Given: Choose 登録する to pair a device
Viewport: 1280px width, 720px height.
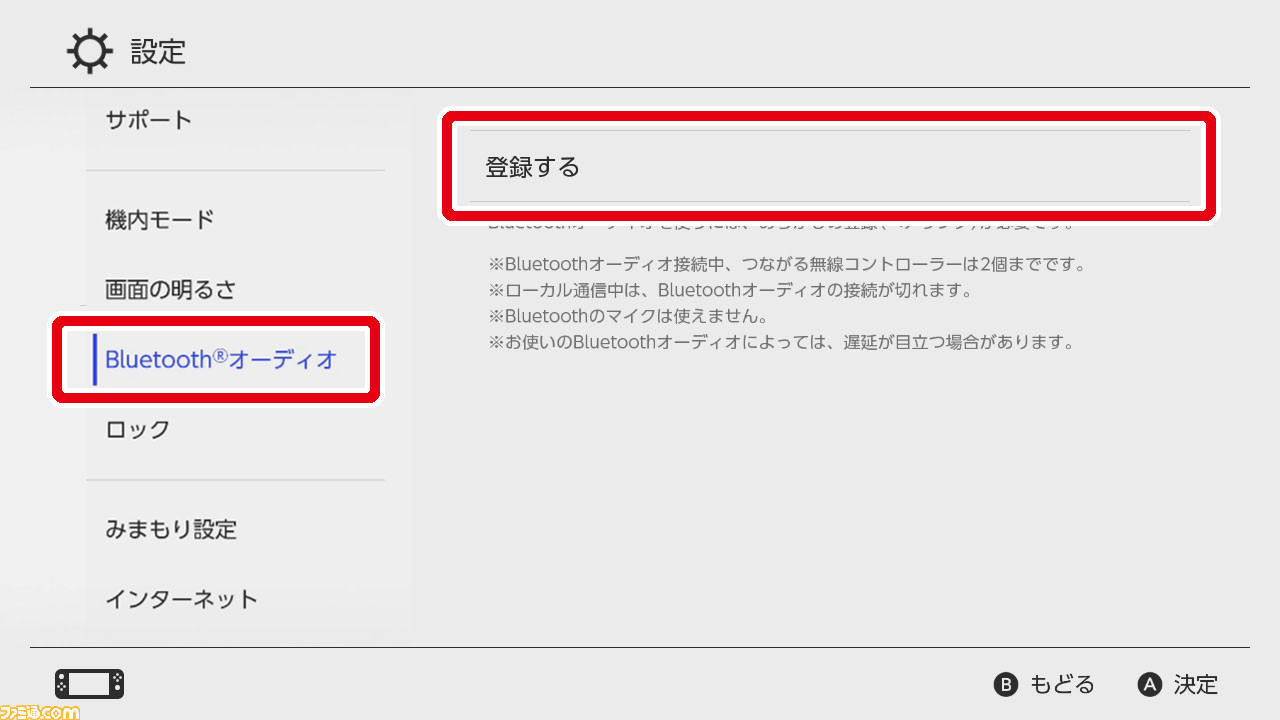Looking at the screenshot, I should click(830, 167).
